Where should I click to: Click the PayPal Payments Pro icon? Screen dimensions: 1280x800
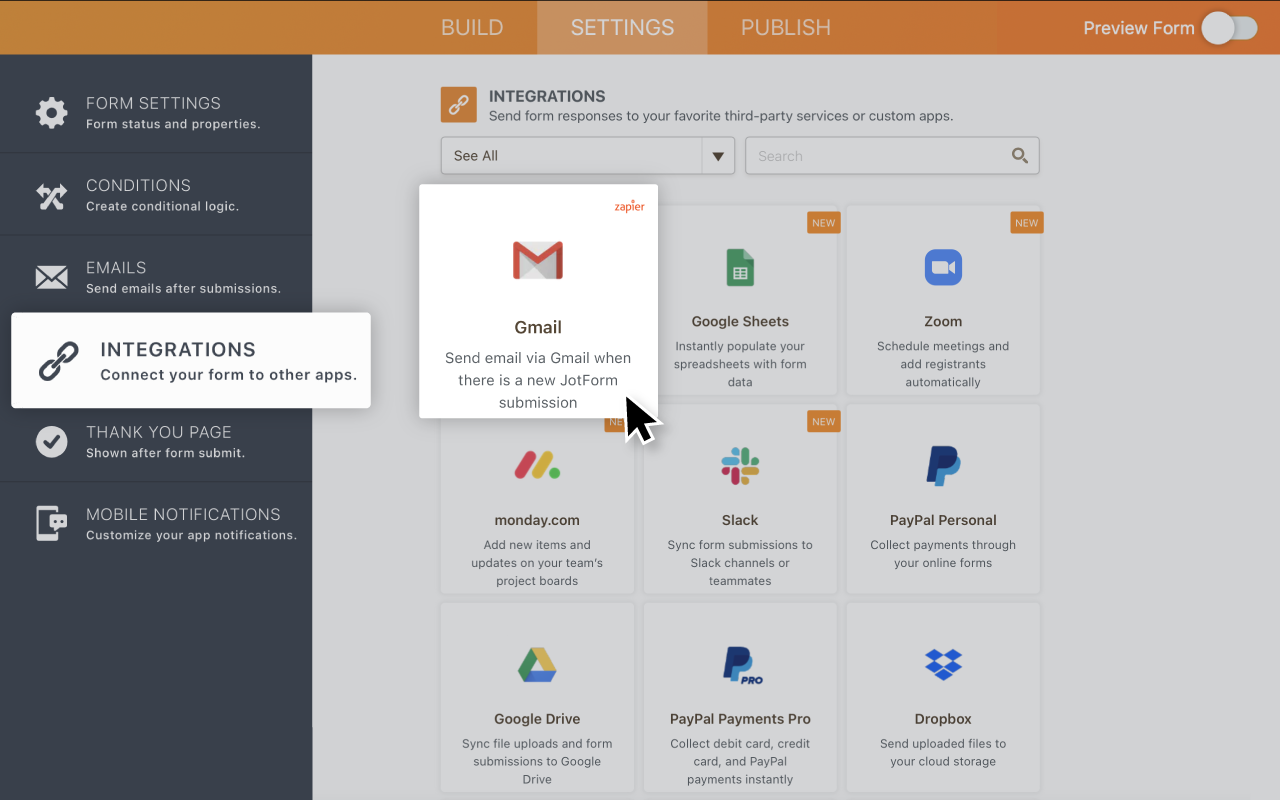point(740,664)
